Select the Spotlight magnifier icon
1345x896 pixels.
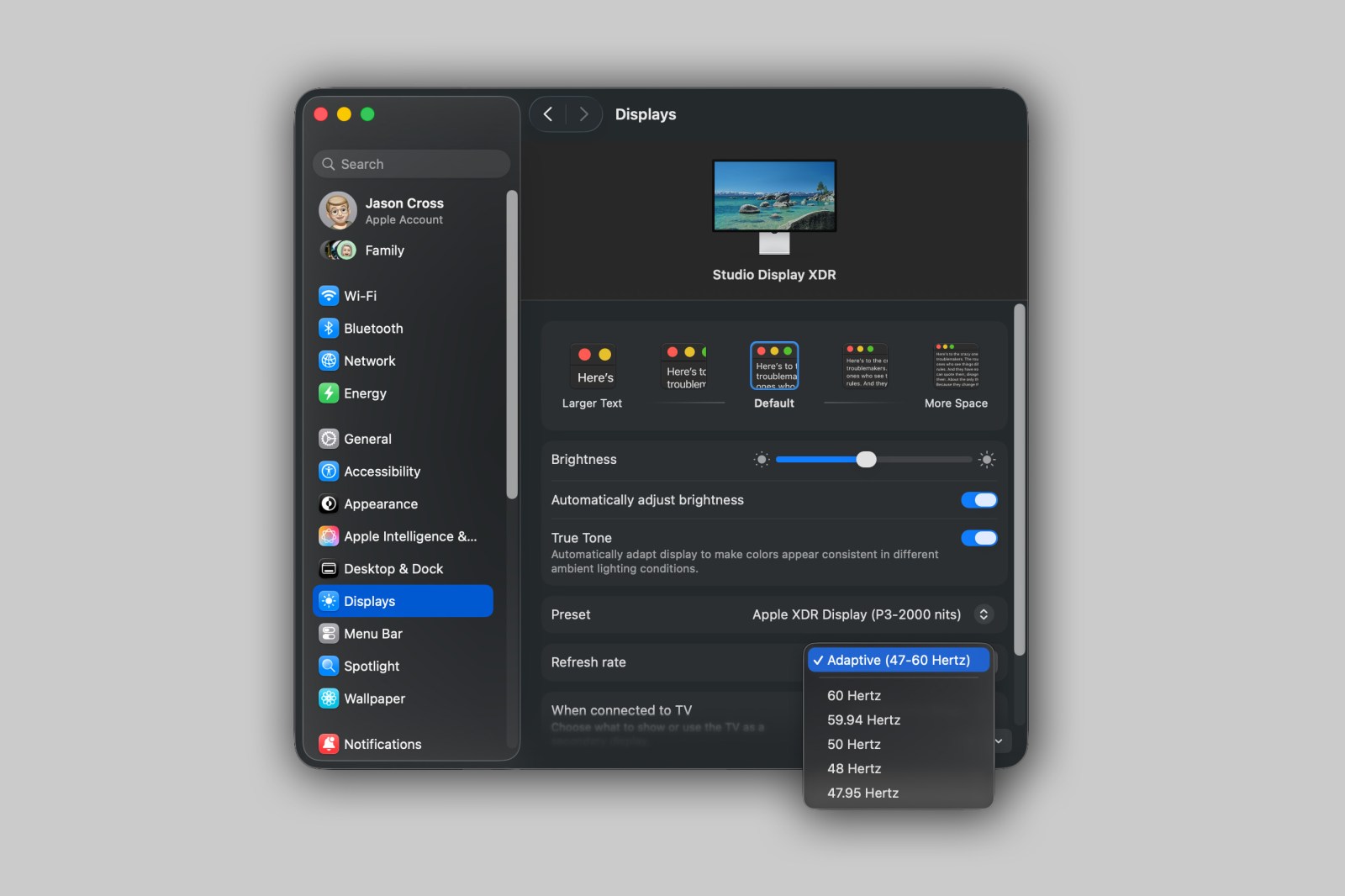329,666
